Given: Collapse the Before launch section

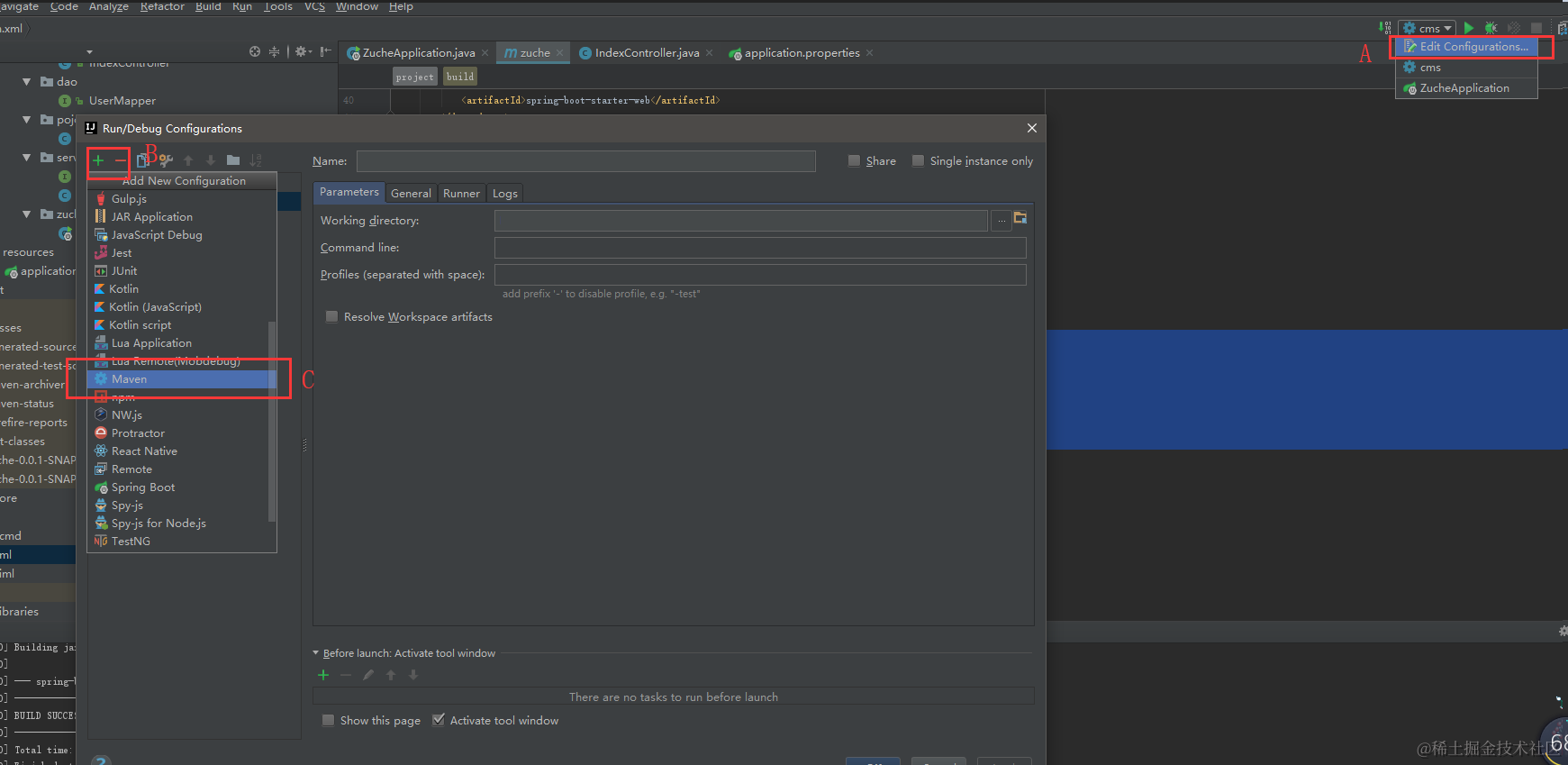Looking at the screenshot, I should point(316,653).
